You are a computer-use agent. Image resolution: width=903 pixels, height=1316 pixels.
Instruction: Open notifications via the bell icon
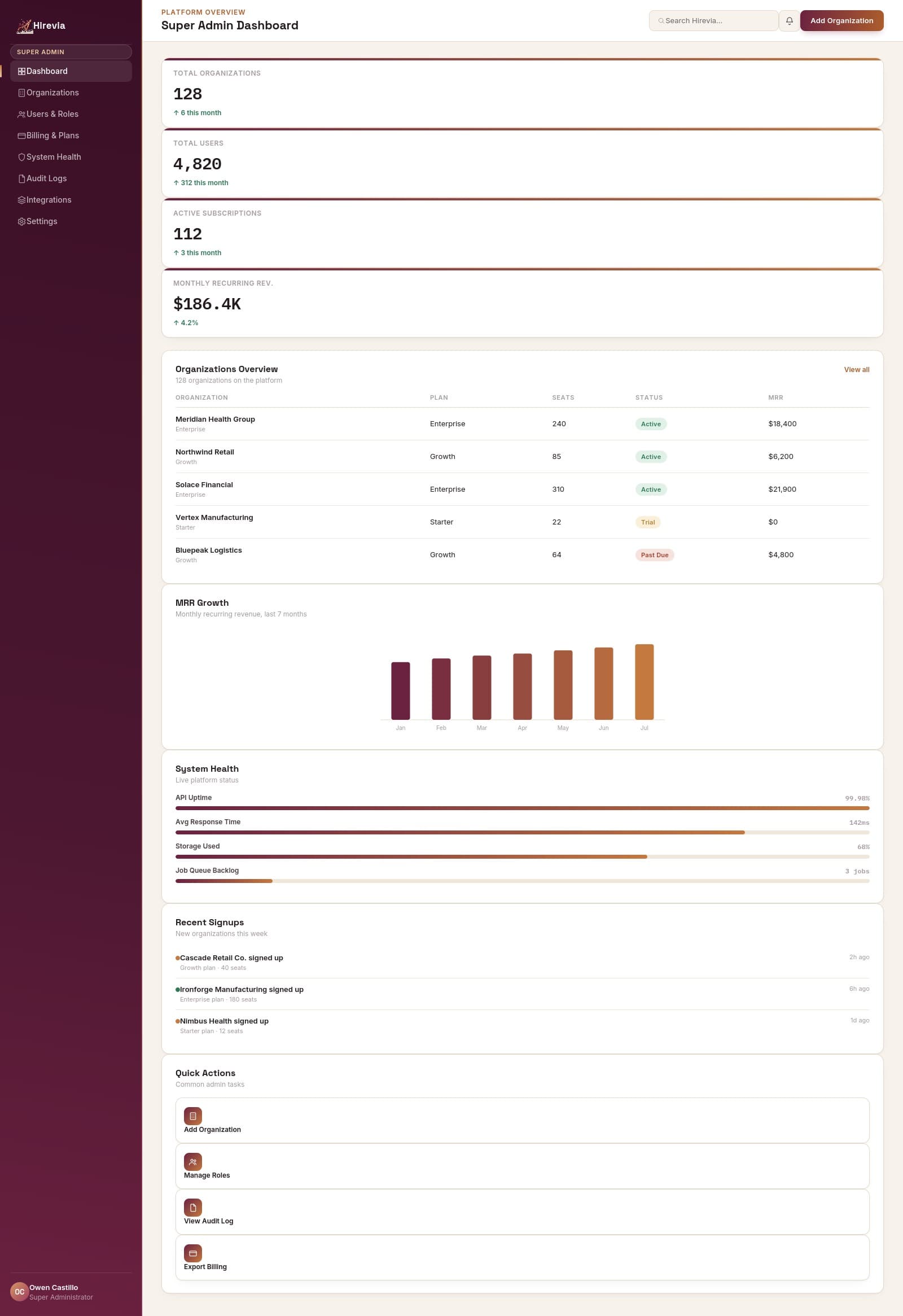coord(788,21)
